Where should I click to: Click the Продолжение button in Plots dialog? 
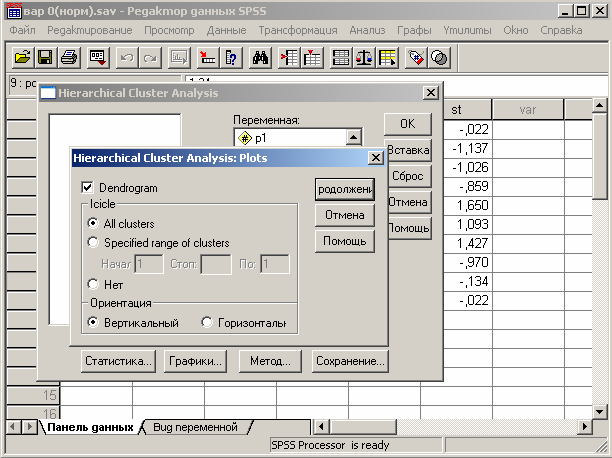345,189
